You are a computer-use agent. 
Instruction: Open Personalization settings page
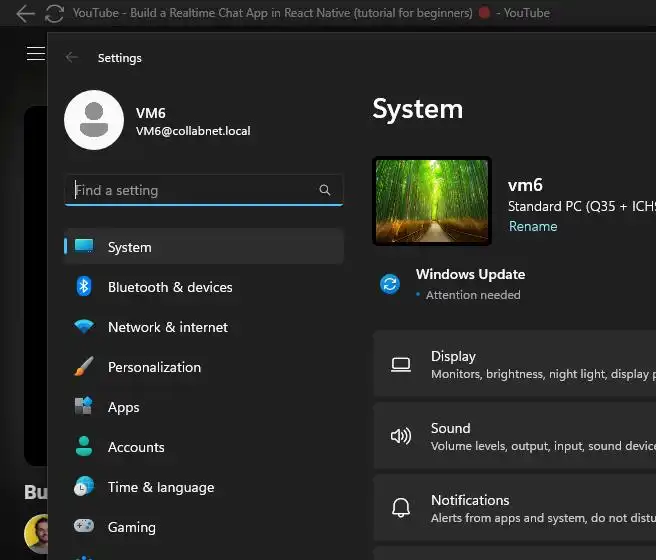204,367
